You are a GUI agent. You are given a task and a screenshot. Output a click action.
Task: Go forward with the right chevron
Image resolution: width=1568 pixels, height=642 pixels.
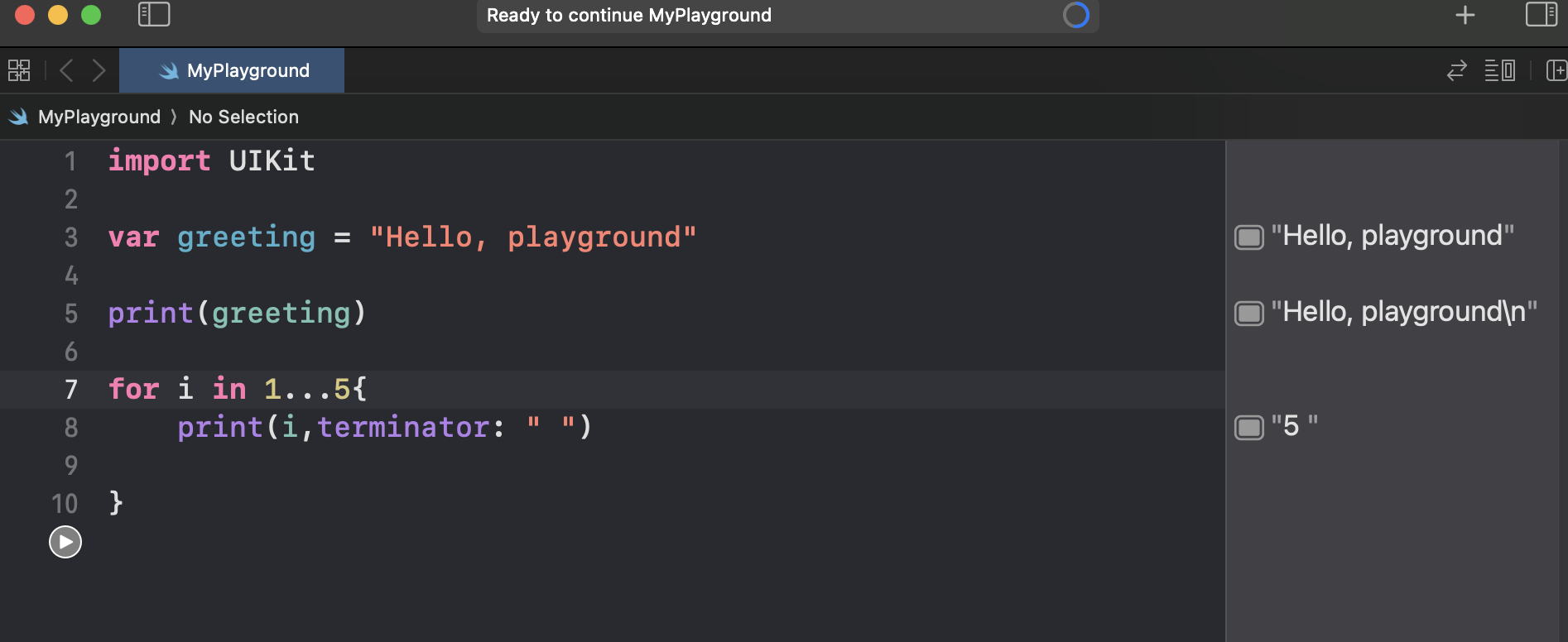(99, 70)
